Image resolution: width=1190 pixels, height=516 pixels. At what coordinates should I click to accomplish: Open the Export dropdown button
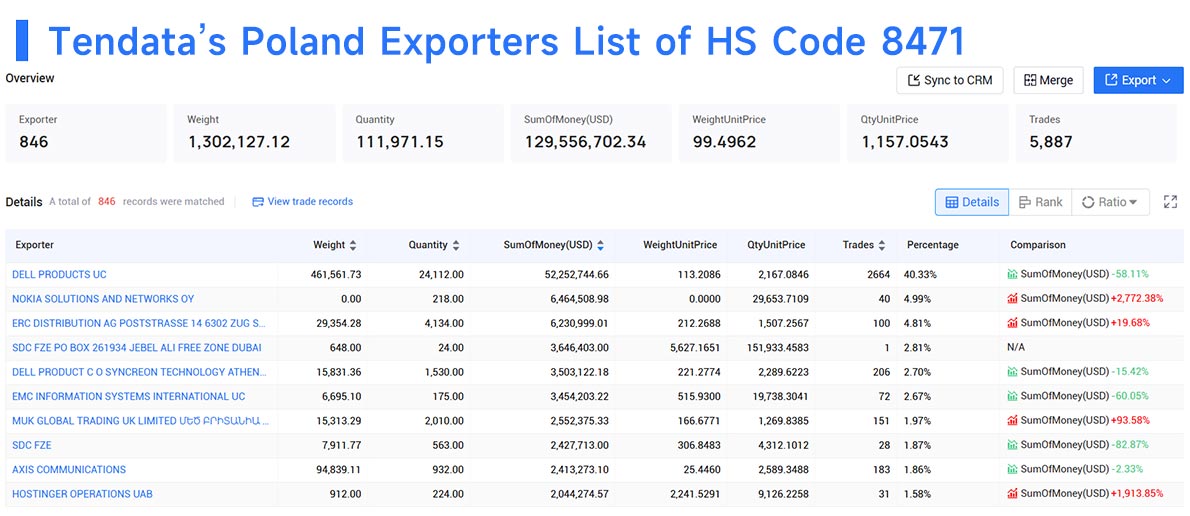(x=1138, y=80)
